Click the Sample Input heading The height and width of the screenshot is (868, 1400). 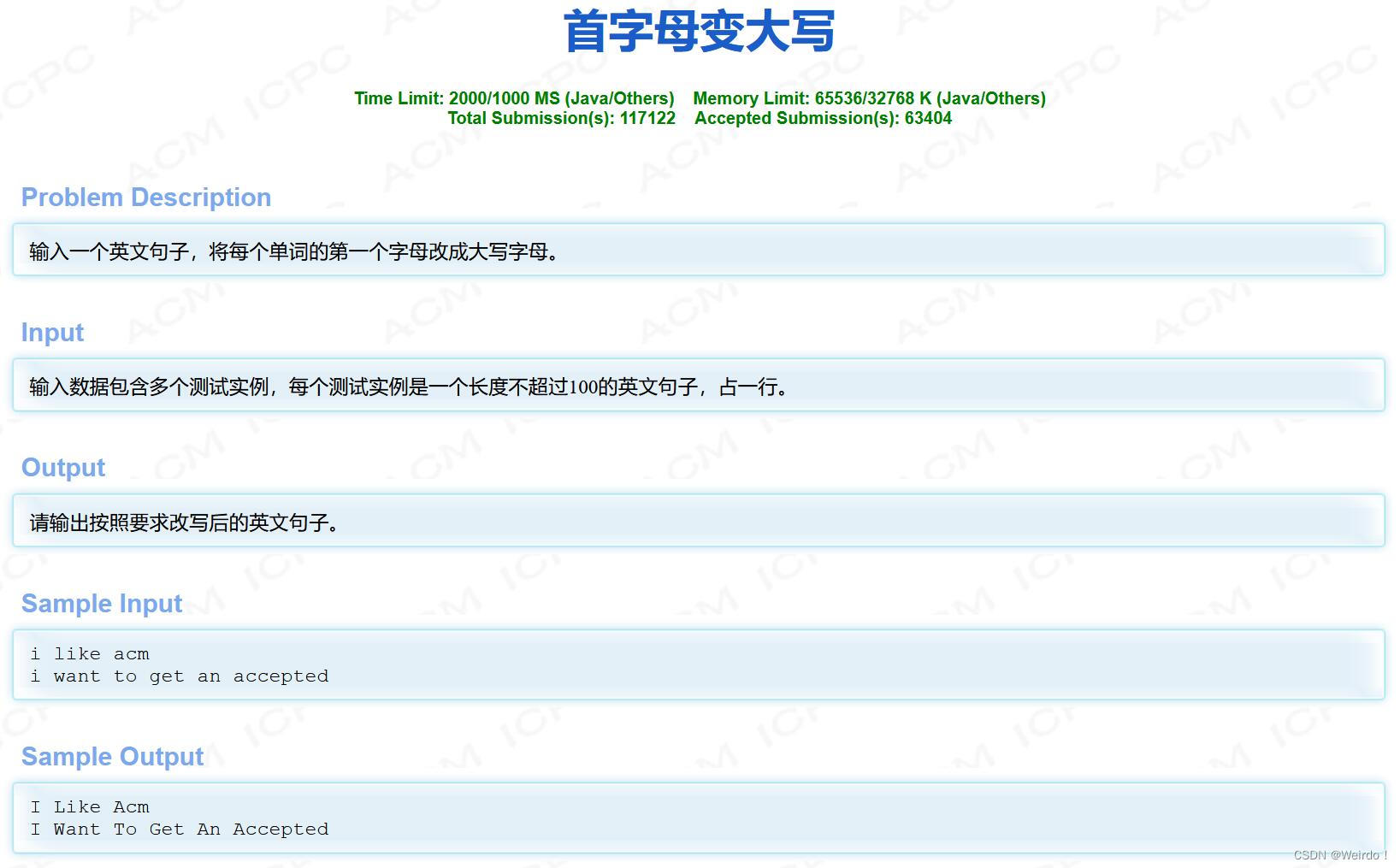click(102, 604)
